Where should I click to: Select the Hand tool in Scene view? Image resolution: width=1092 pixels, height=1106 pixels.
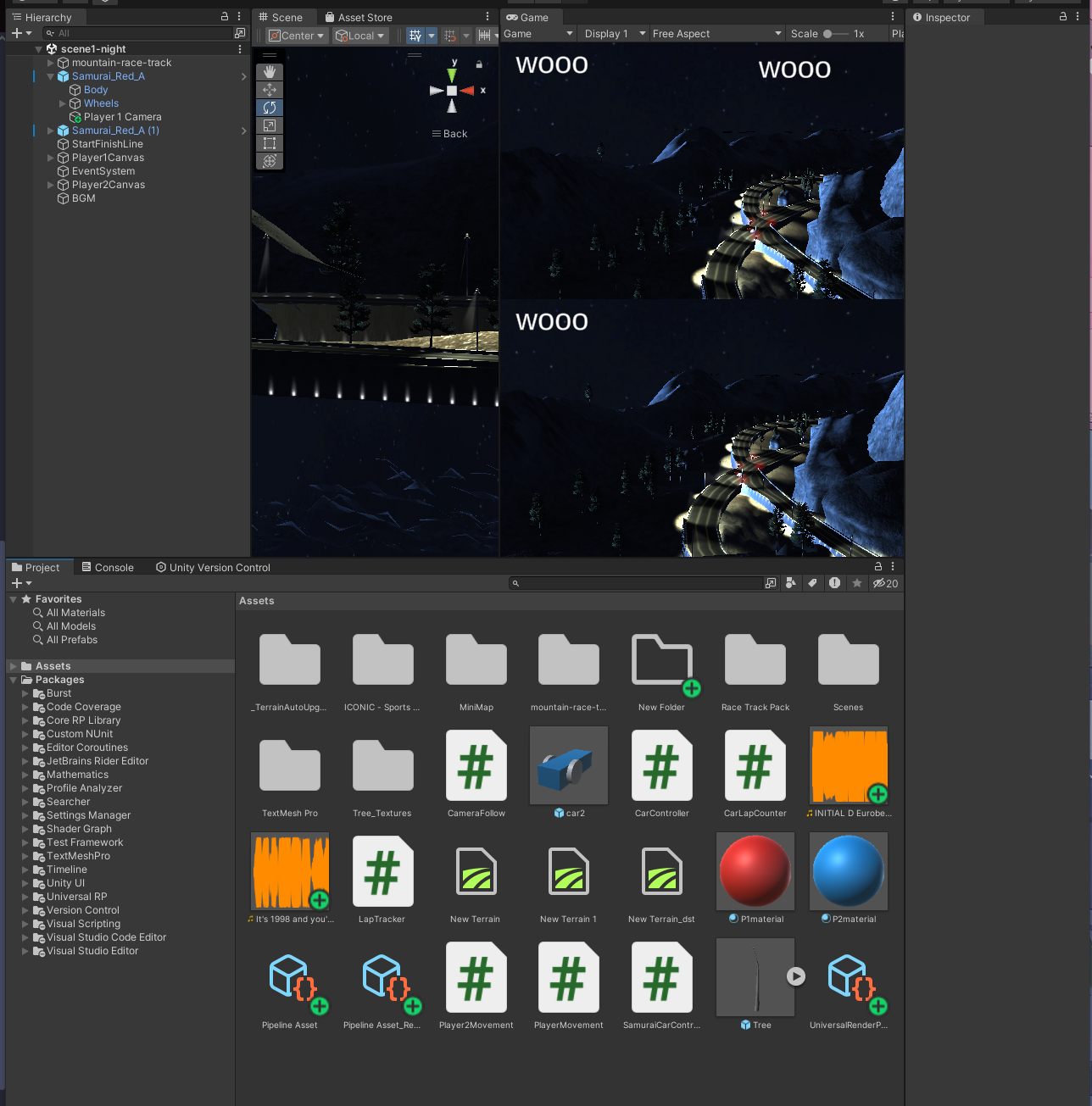click(x=270, y=72)
